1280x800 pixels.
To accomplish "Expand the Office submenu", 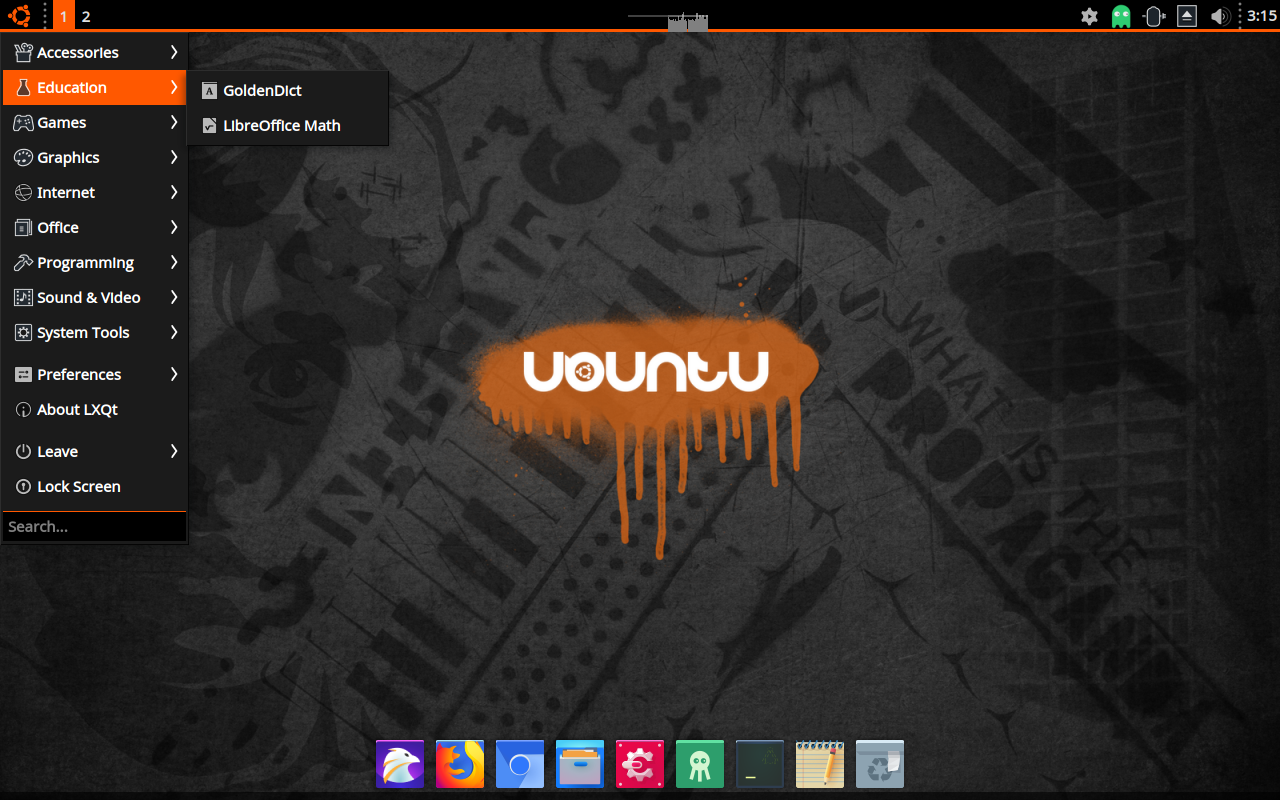I will [x=95, y=227].
